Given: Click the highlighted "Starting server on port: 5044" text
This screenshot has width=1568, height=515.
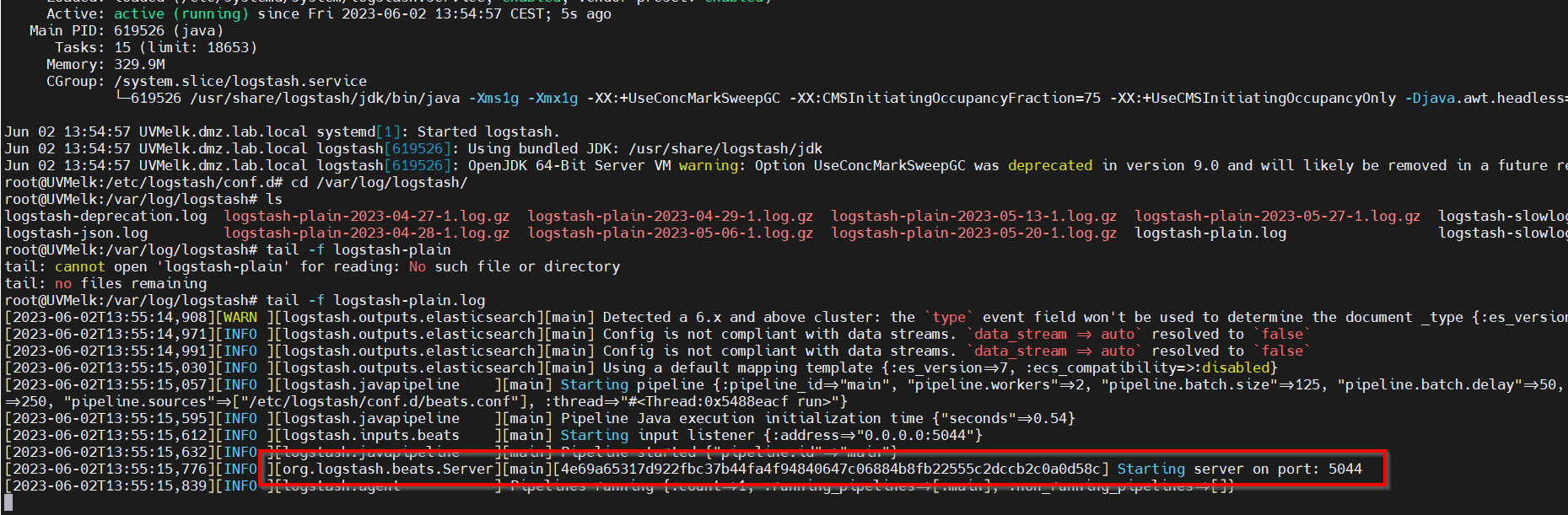Looking at the screenshot, I should (1239, 469).
